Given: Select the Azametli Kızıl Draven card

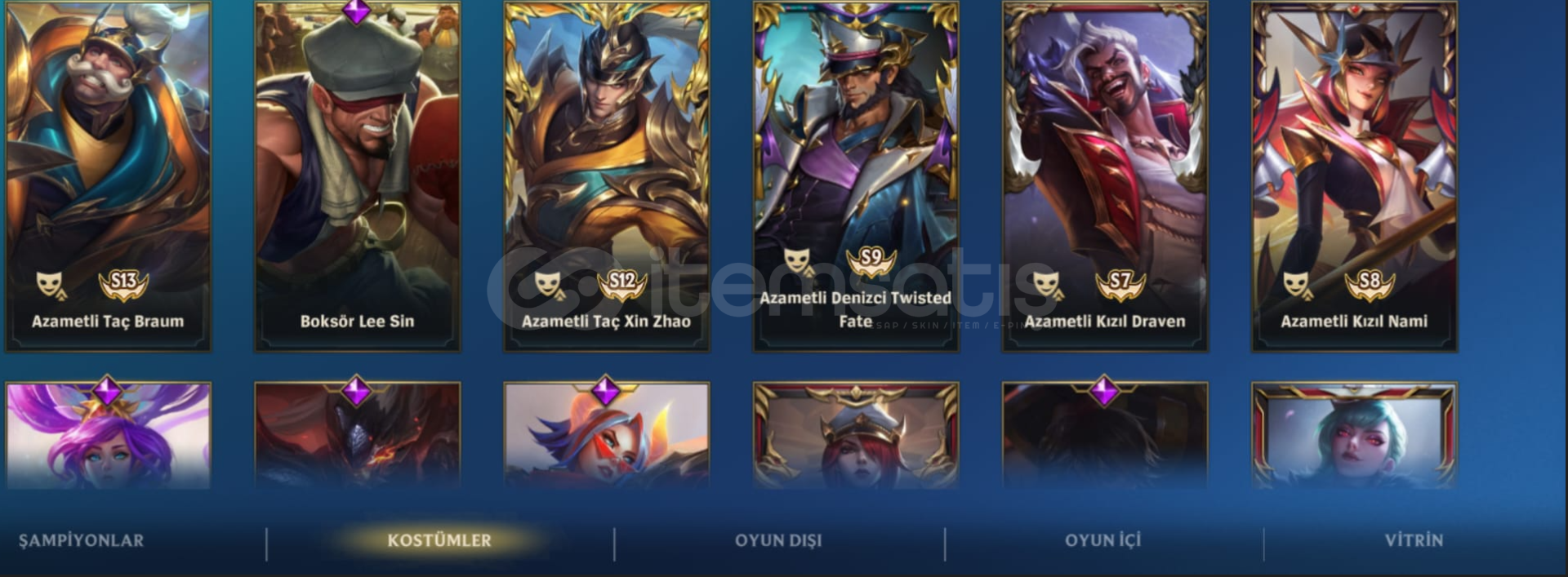Looking at the screenshot, I should tap(1105, 176).
